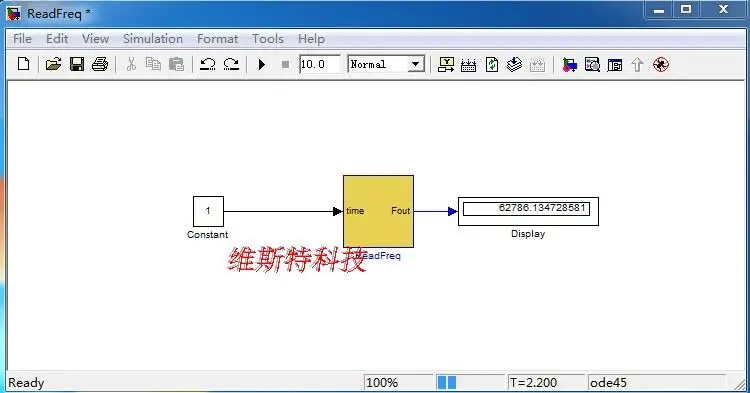Open the Simulation menu
Image resolution: width=750 pixels, height=393 pixels.
click(x=153, y=39)
